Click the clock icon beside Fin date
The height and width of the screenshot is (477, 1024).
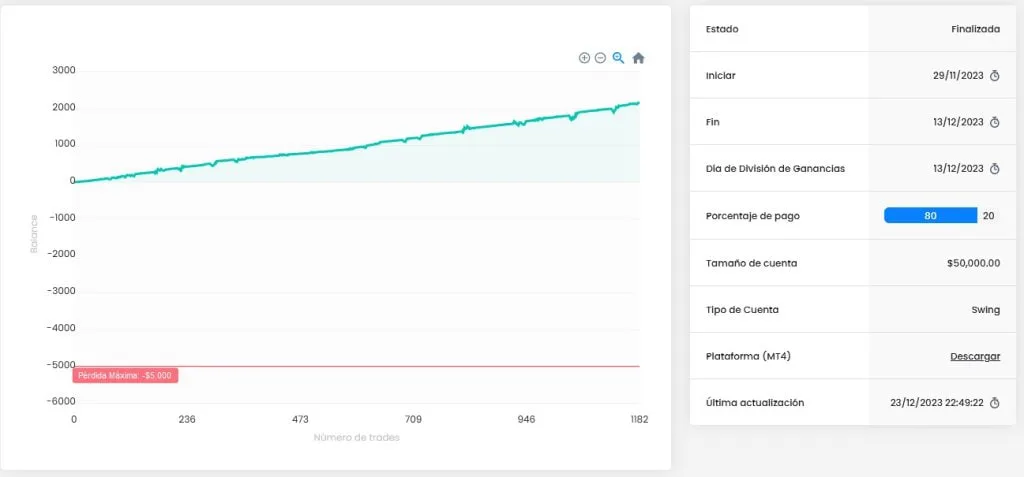[995, 122]
